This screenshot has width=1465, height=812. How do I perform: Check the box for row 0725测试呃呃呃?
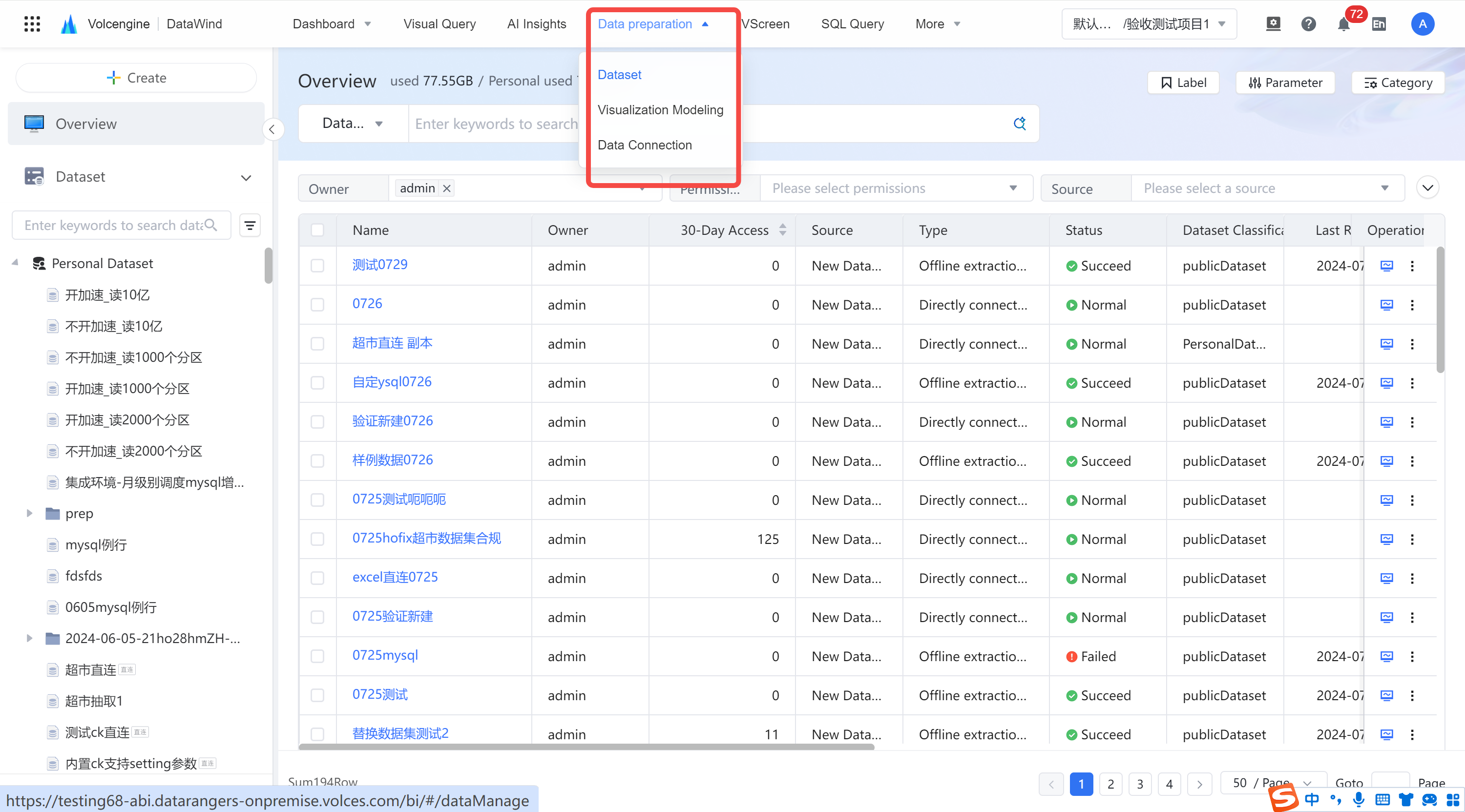(317, 500)
